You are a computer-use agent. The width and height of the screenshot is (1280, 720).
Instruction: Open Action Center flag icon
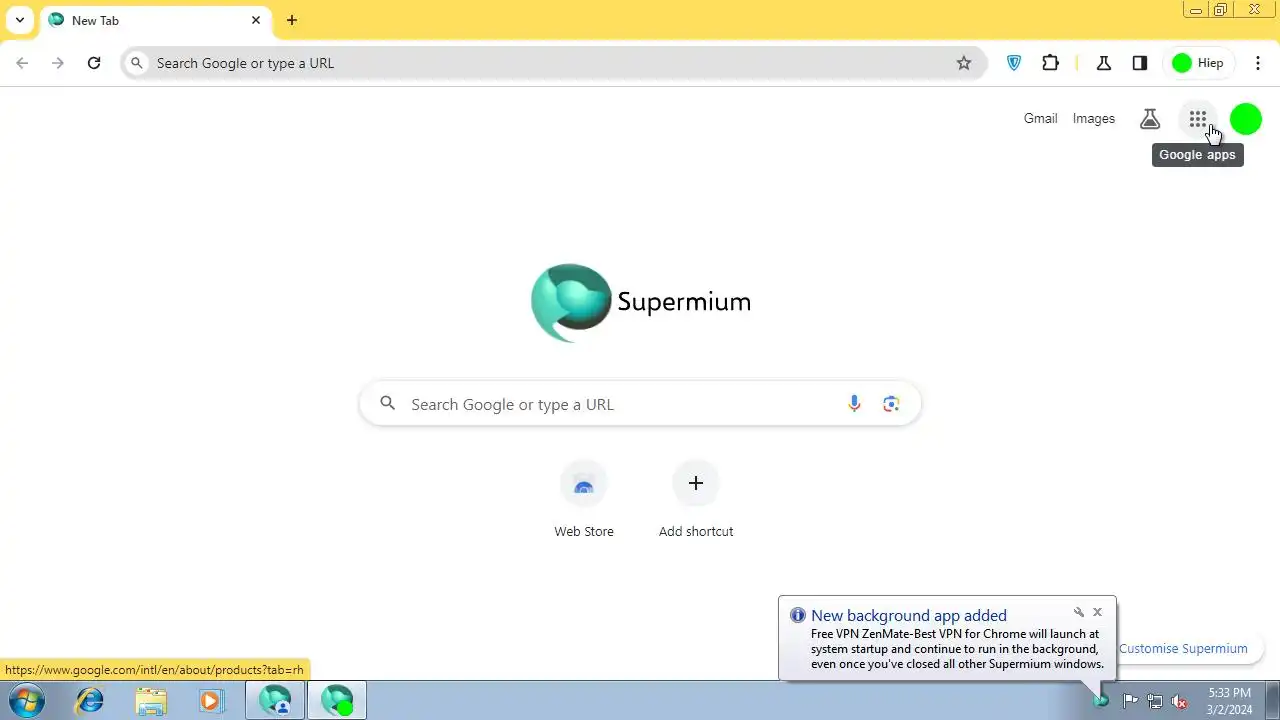[1130, 700]
